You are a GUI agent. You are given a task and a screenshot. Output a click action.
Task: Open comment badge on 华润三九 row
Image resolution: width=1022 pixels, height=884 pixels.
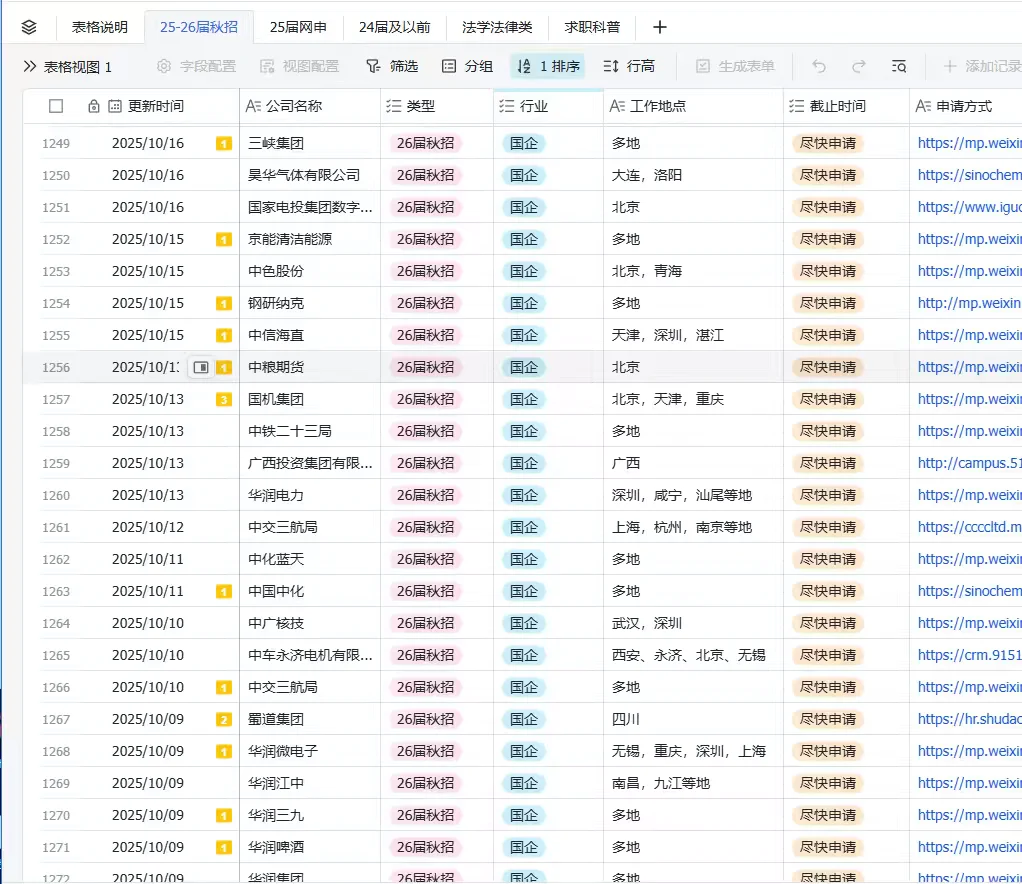(224, 816)
